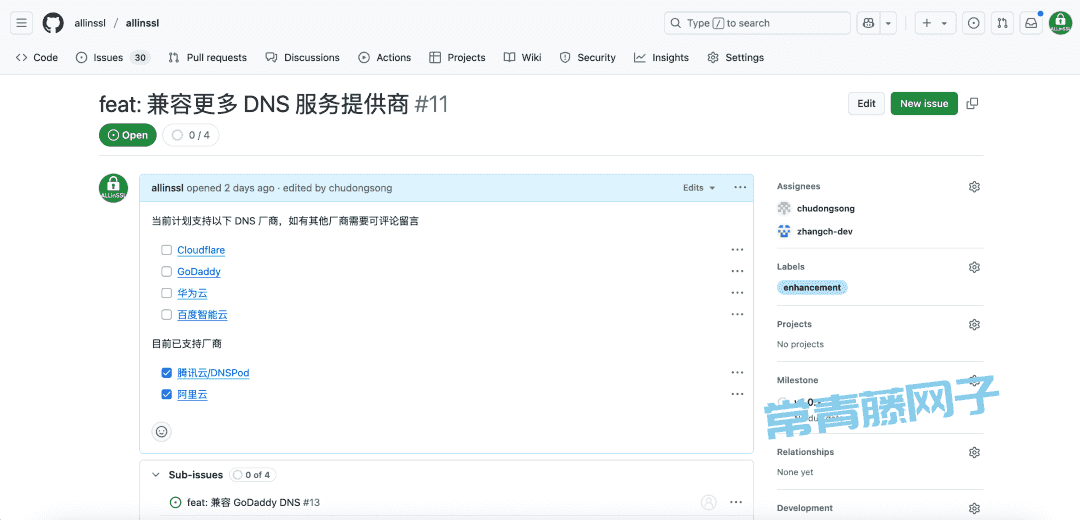Check the GoDaddy task checkbox
Screen dimensions: 1080x520
pos(166,271)
